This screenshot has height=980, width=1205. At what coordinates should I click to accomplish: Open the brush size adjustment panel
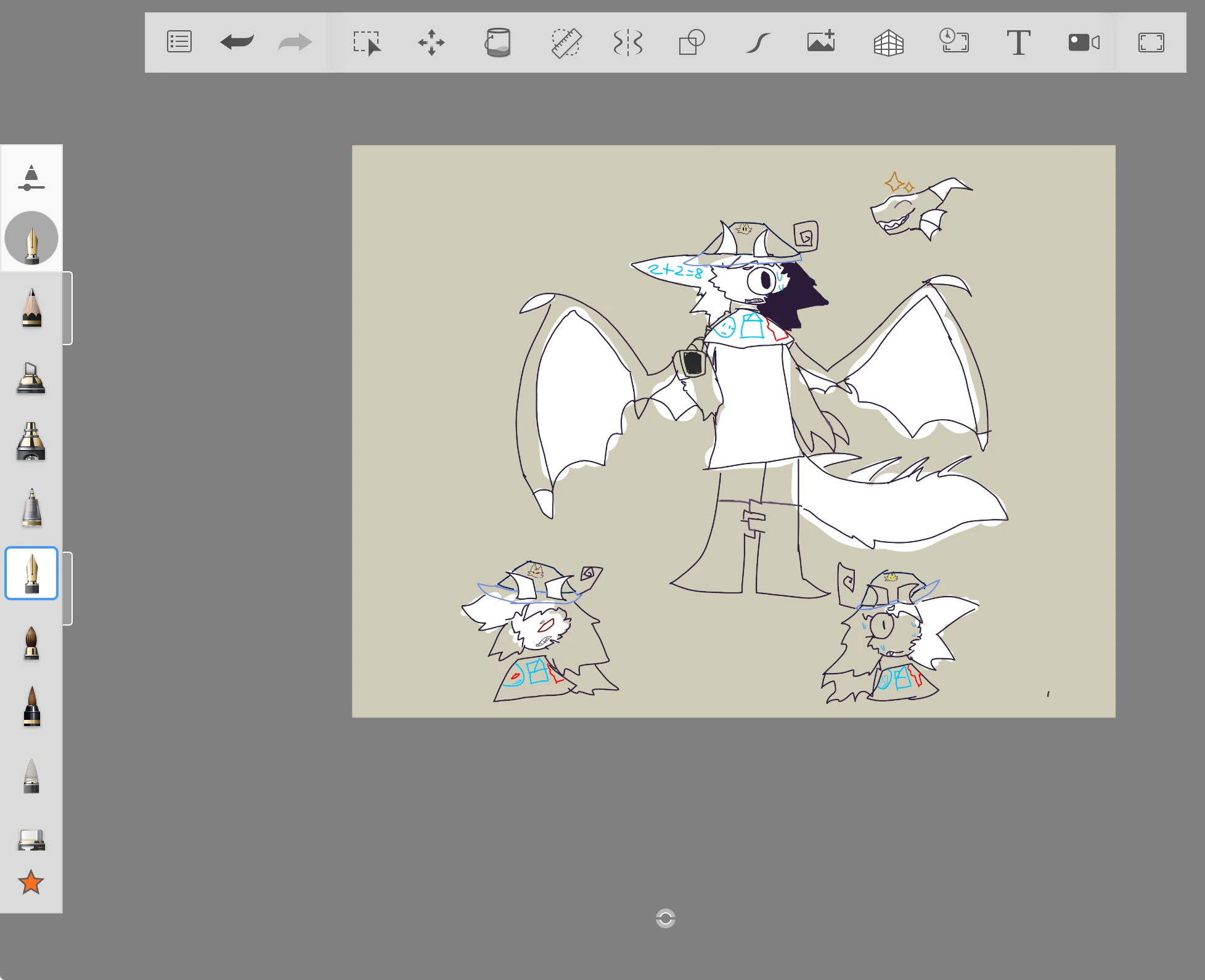tap(31, 178)
